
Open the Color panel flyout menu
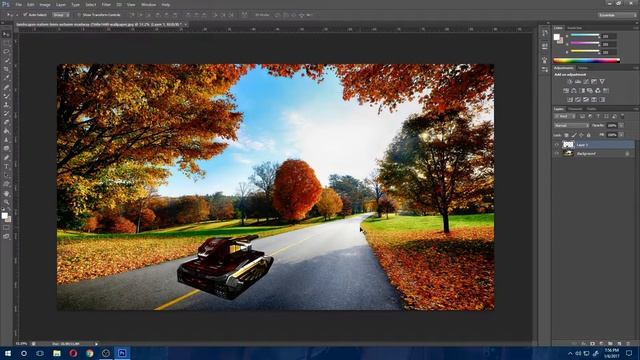[636, 28]
